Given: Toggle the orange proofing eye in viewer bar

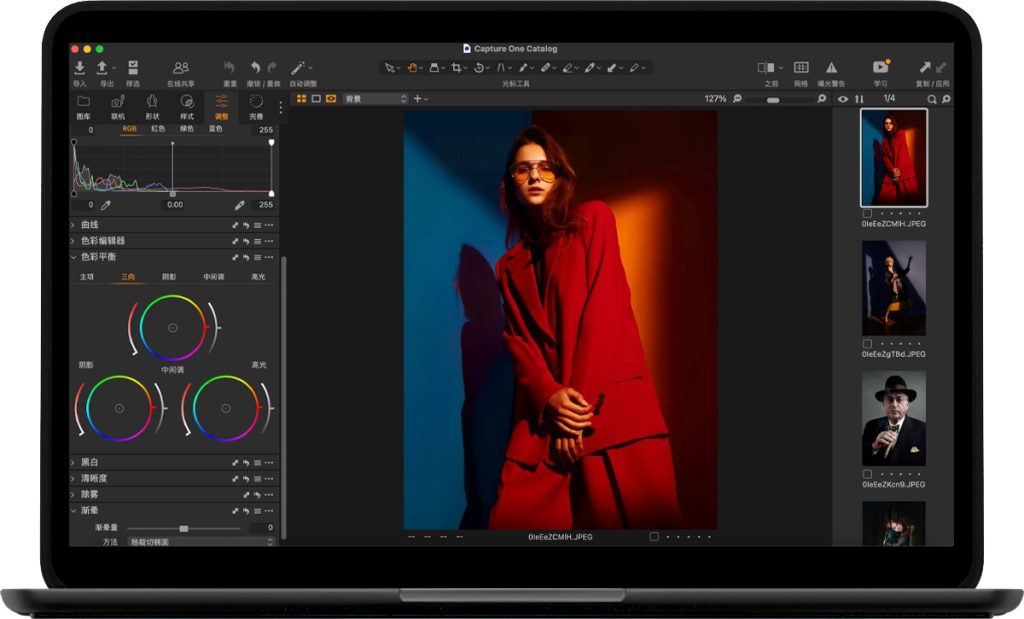Looking at the screenshot, I should 330,99.
